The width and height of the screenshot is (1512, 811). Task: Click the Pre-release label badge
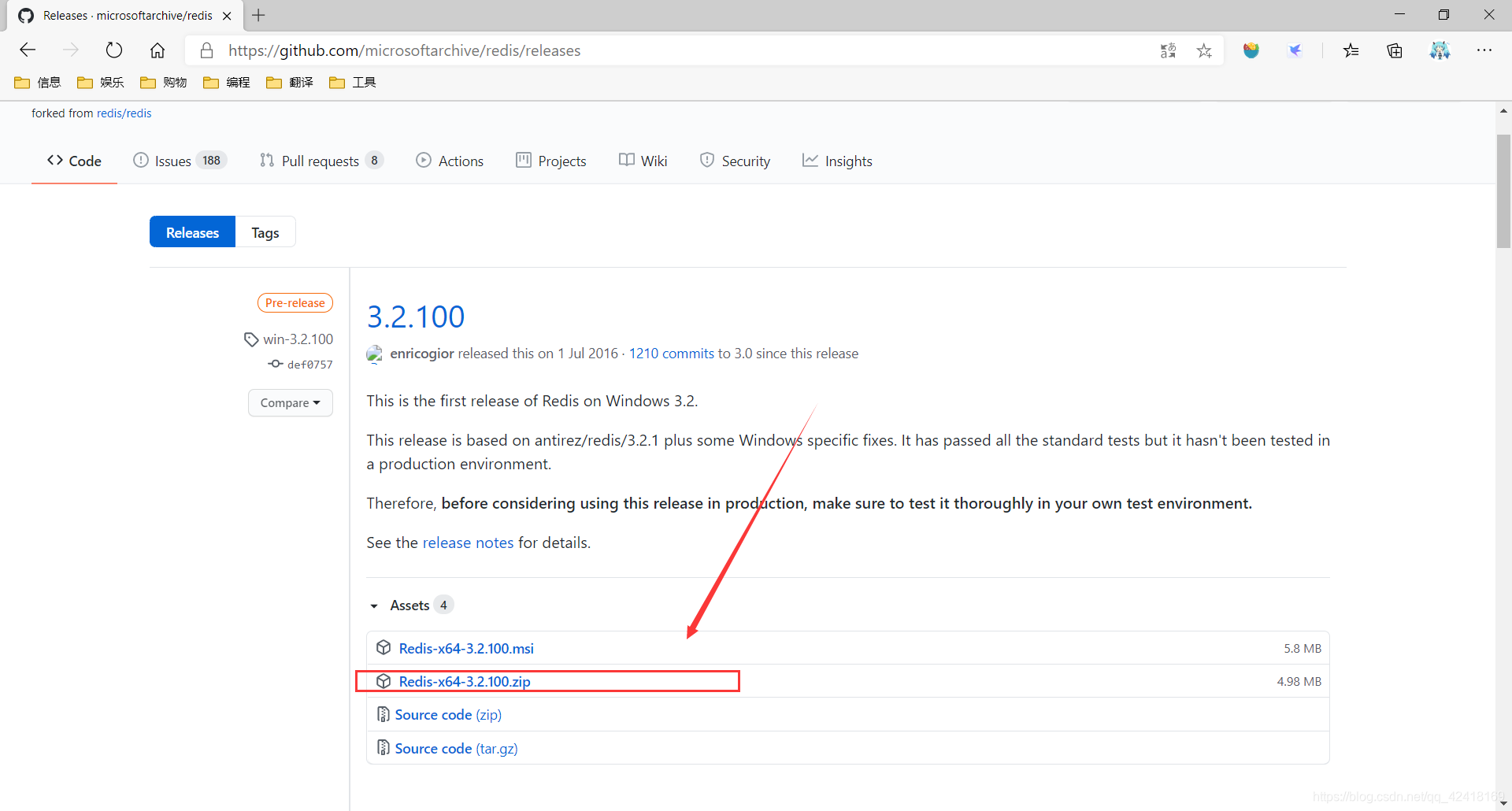295,302
